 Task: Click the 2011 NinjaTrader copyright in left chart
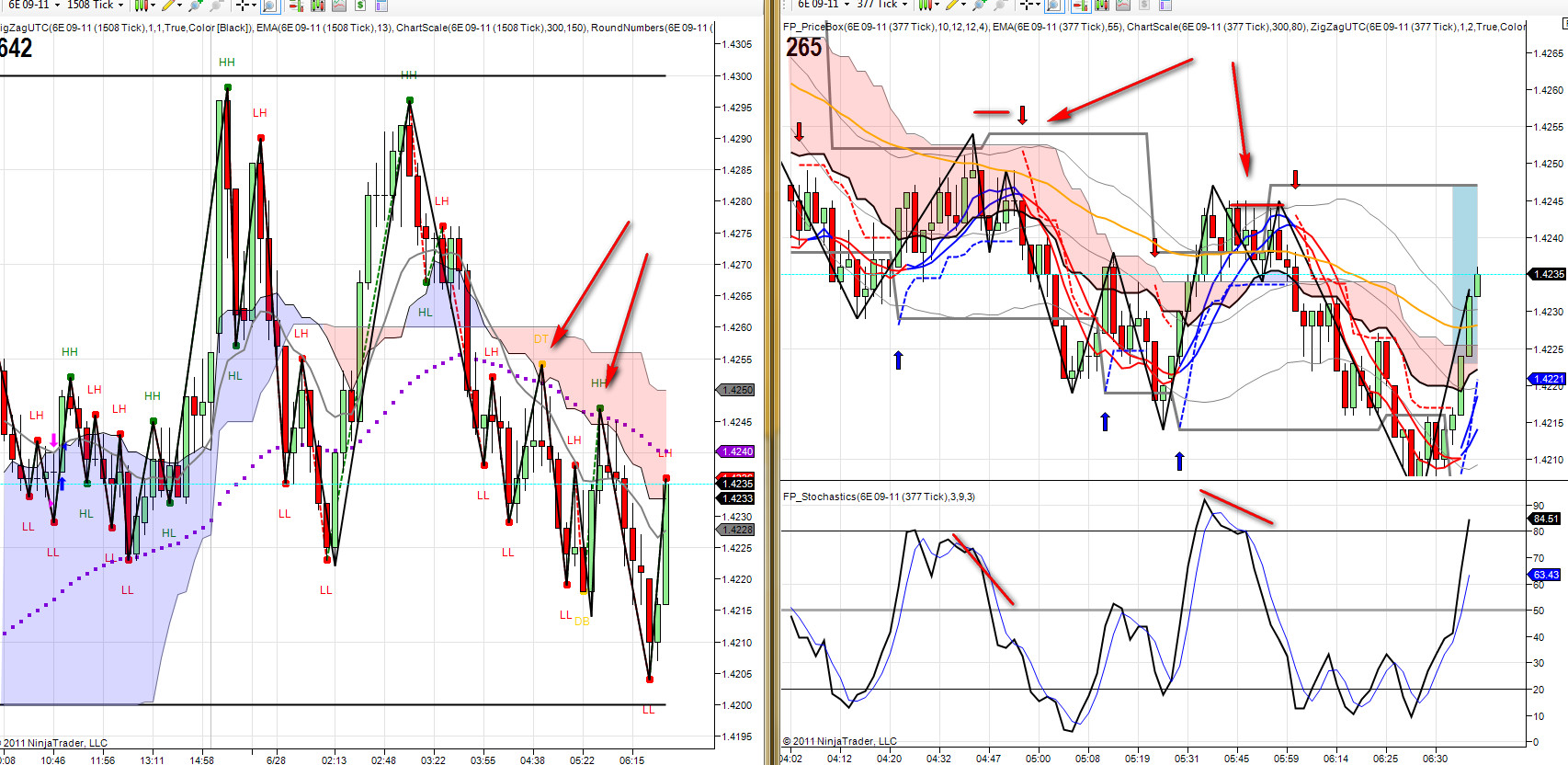[x=55, y=743]
